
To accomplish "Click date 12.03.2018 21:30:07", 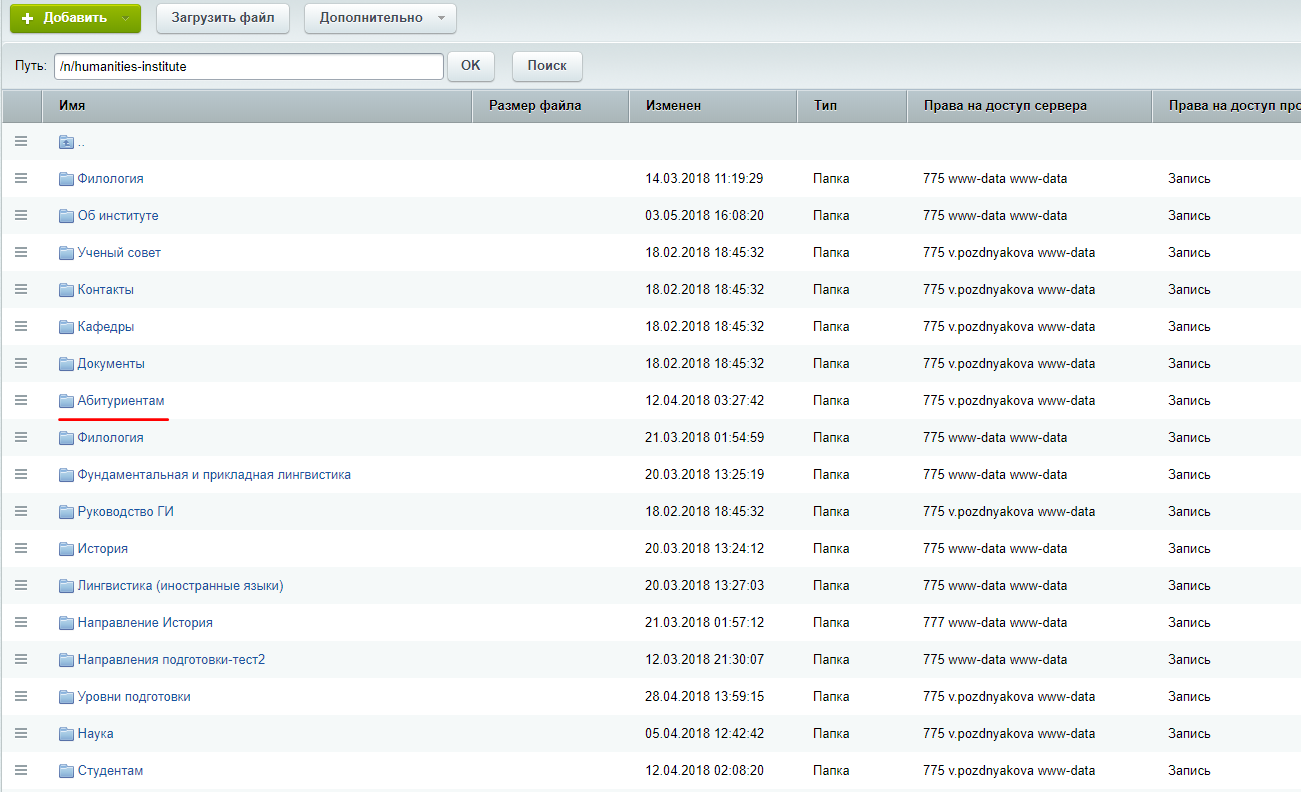I will 705,659.
